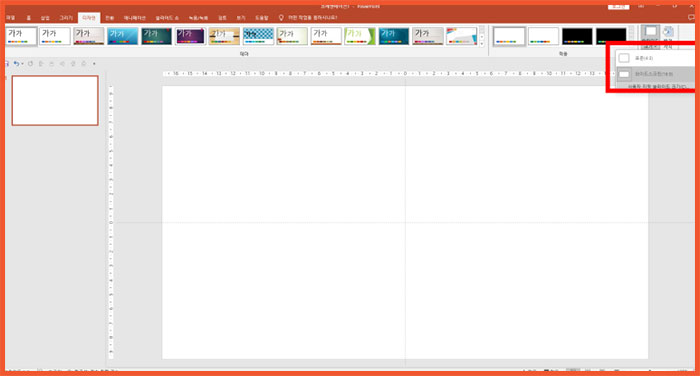The image size is (700, 376).
Task: Choose 와이드스크린(16:9) slide size
Action: pyautogui.click(x=655, y=74)
